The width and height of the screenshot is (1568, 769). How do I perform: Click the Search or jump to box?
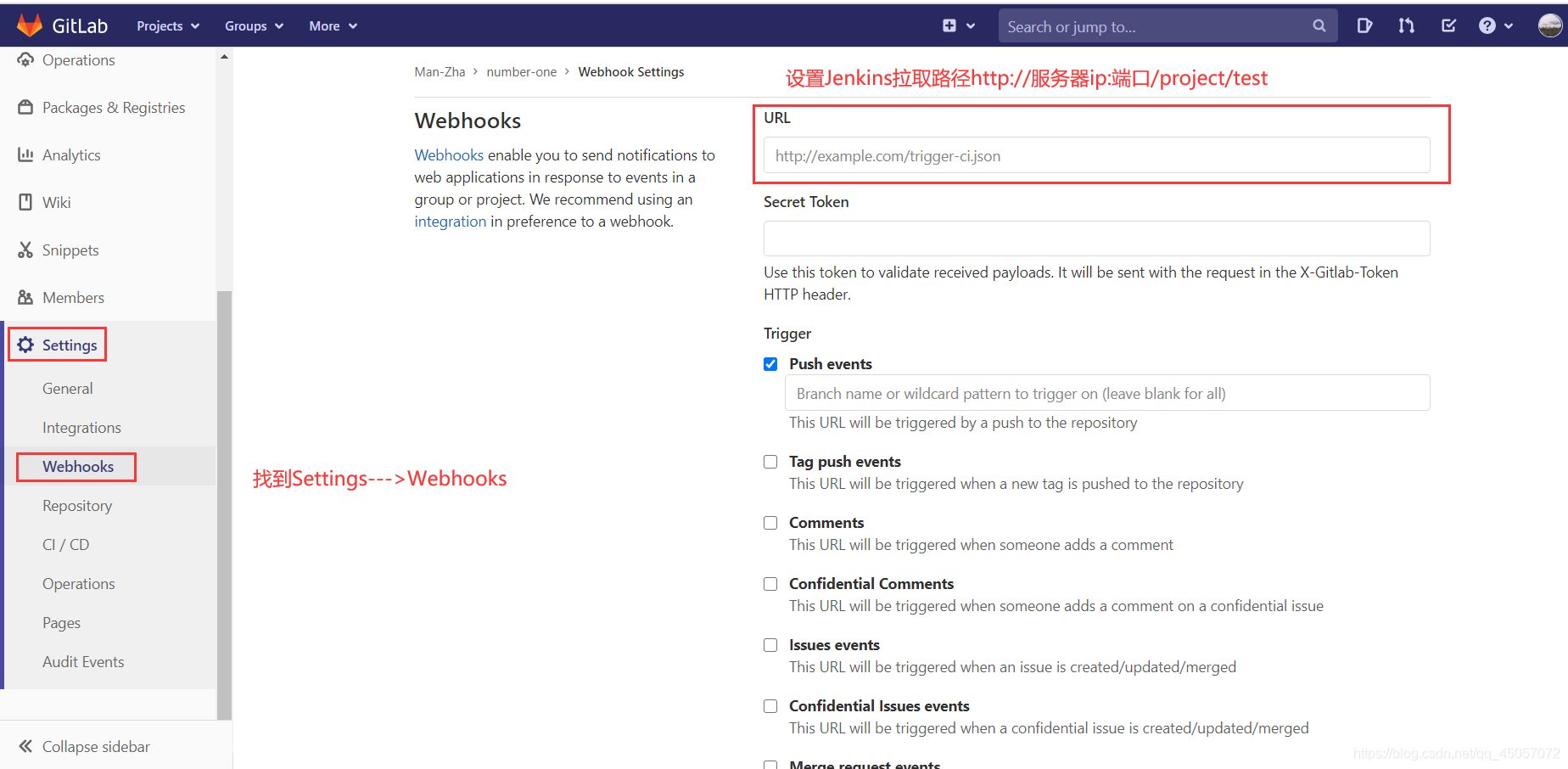[1168, 26]
